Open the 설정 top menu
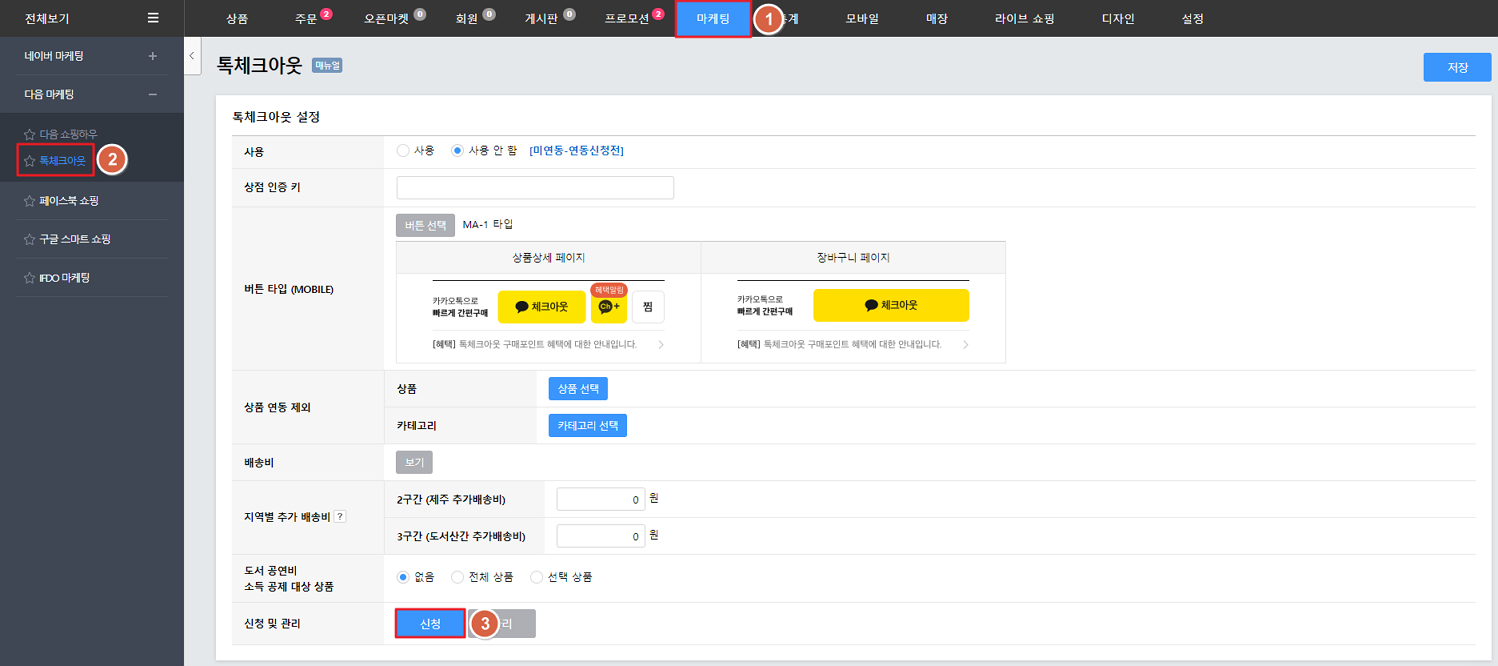The image size is (1498, 666). click(x=1192, y=19)
